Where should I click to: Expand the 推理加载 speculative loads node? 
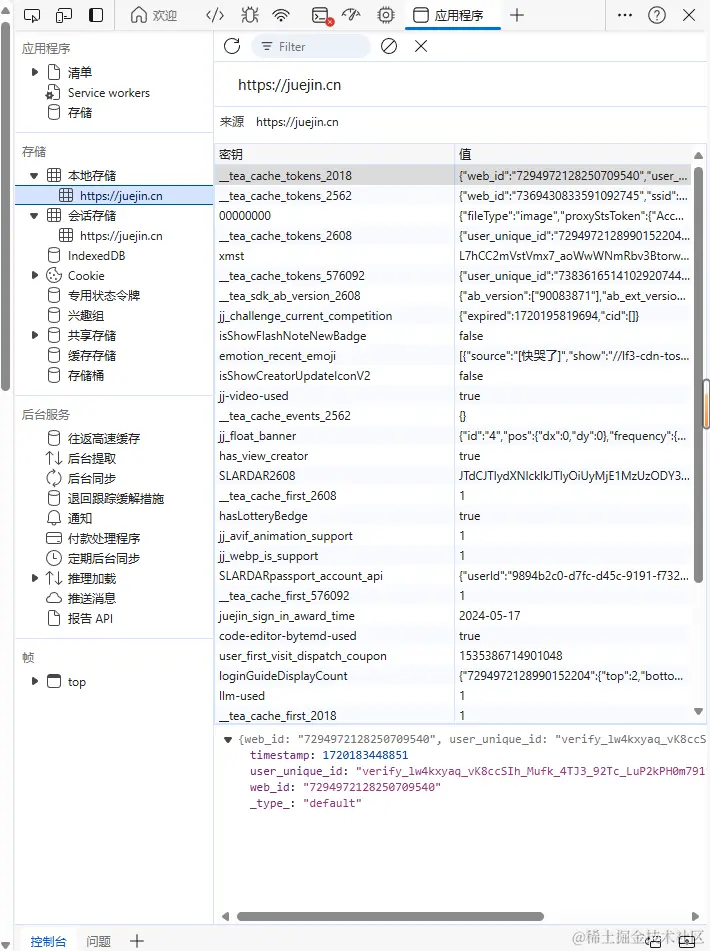pos(35,578)
